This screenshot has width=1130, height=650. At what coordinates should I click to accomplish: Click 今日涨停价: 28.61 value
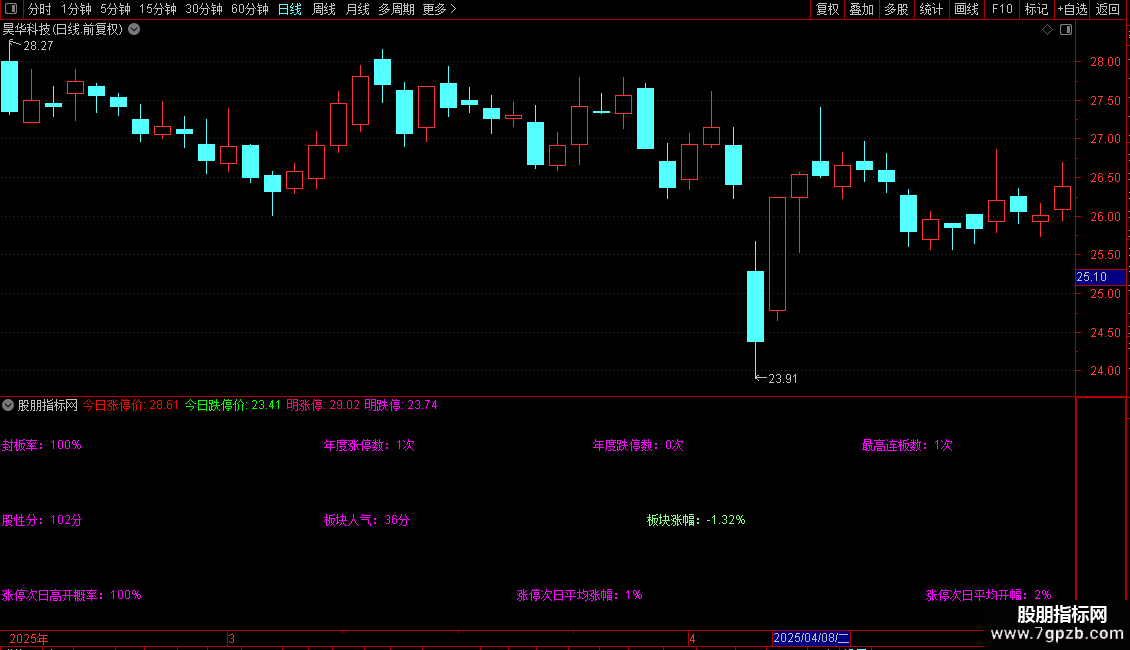tap(130, 405)
